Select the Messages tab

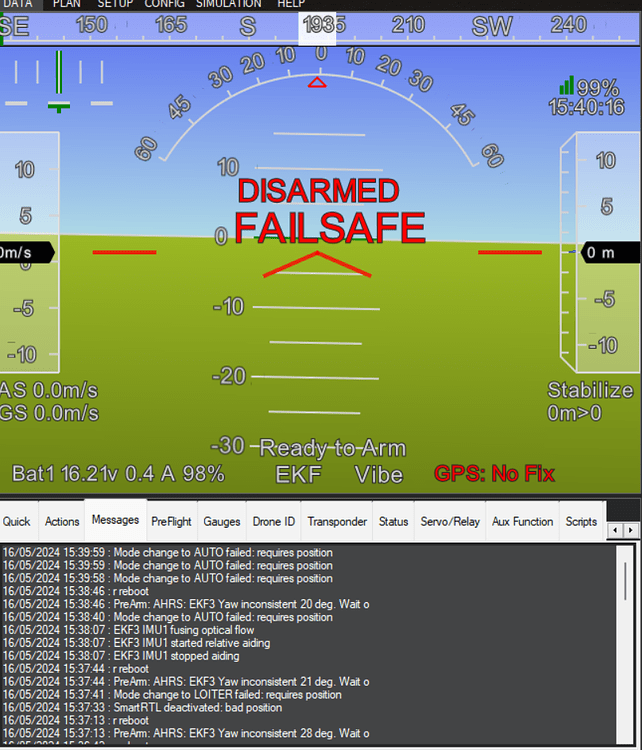[115, 520]
